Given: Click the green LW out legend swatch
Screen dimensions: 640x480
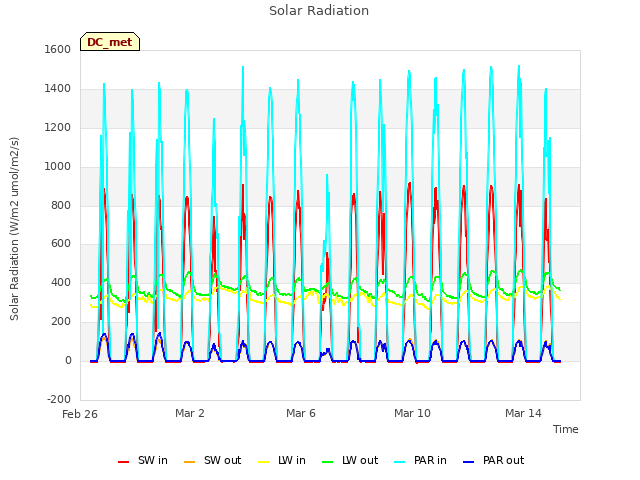Looking at the screenshot, I should (x=328, y=462).
